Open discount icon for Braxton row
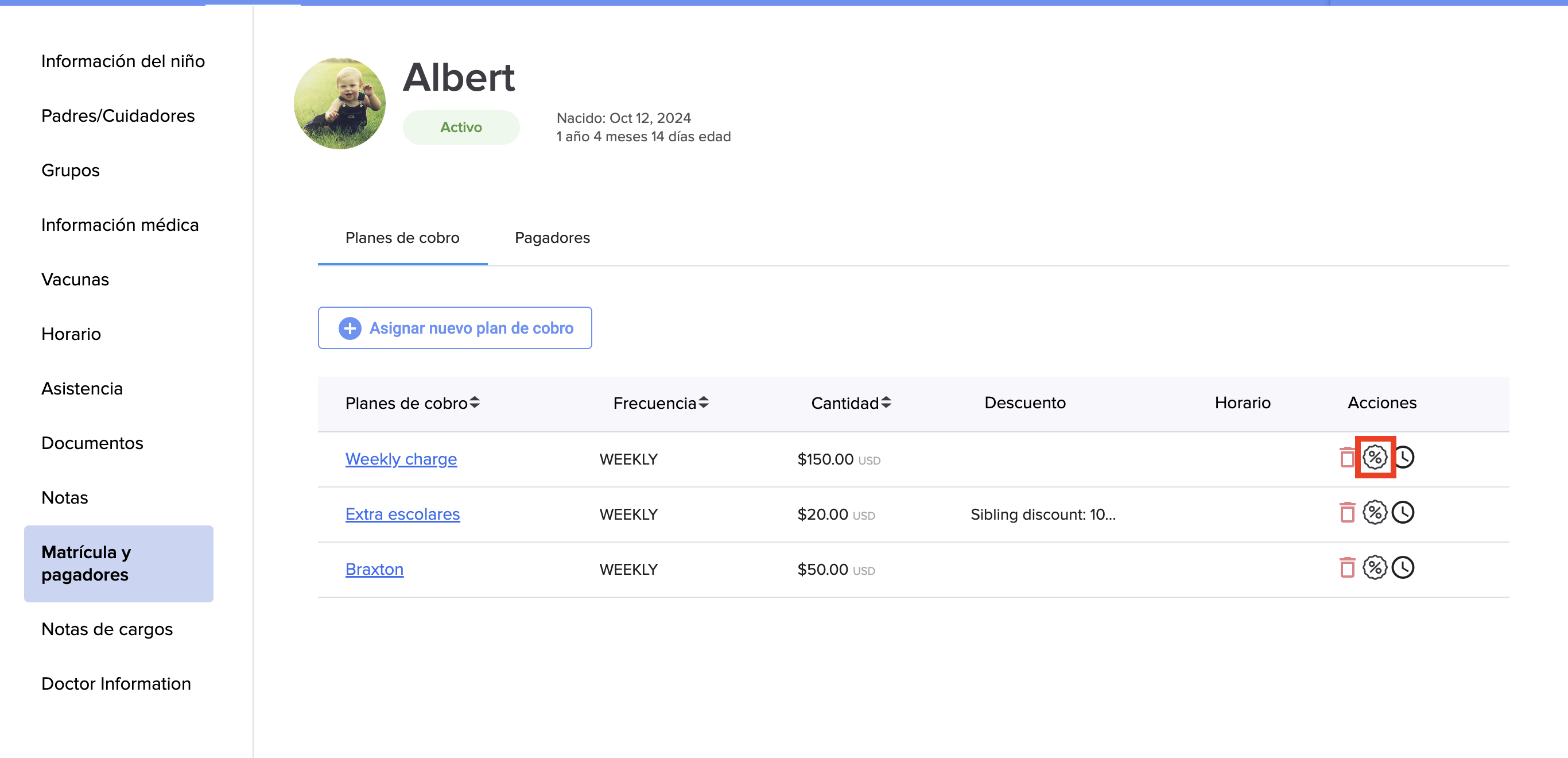 pos(1375,568)
